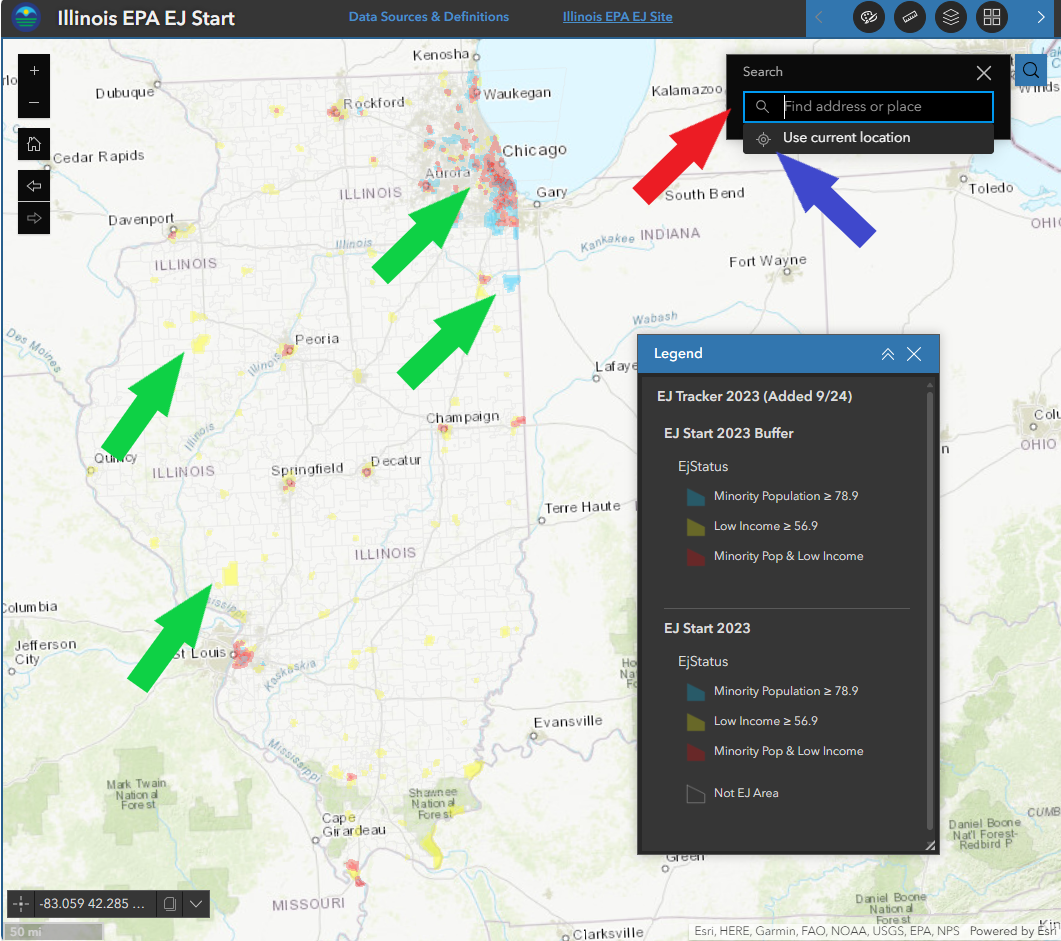Expand coordinate system dropdown arrow
Screen dimensions: 1061x941
(196, 903)
